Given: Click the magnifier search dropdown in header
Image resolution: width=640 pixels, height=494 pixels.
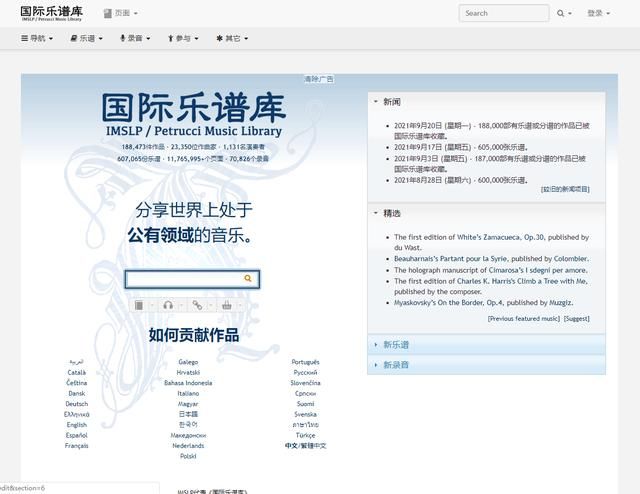Looking at the screenshot, I should point(564,13).
